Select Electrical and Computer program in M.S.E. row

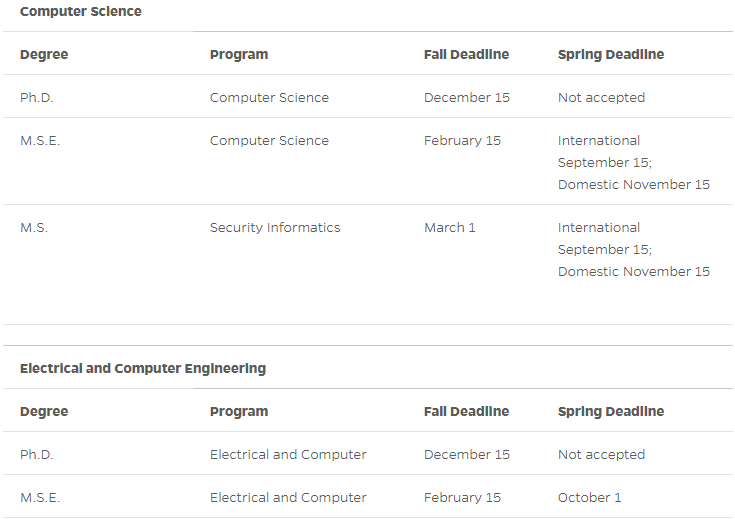pyautogui.click(x=288, y=497)
